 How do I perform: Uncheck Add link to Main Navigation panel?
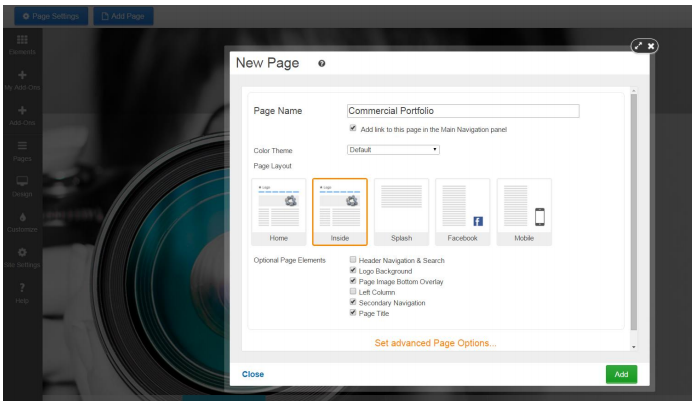352,128
